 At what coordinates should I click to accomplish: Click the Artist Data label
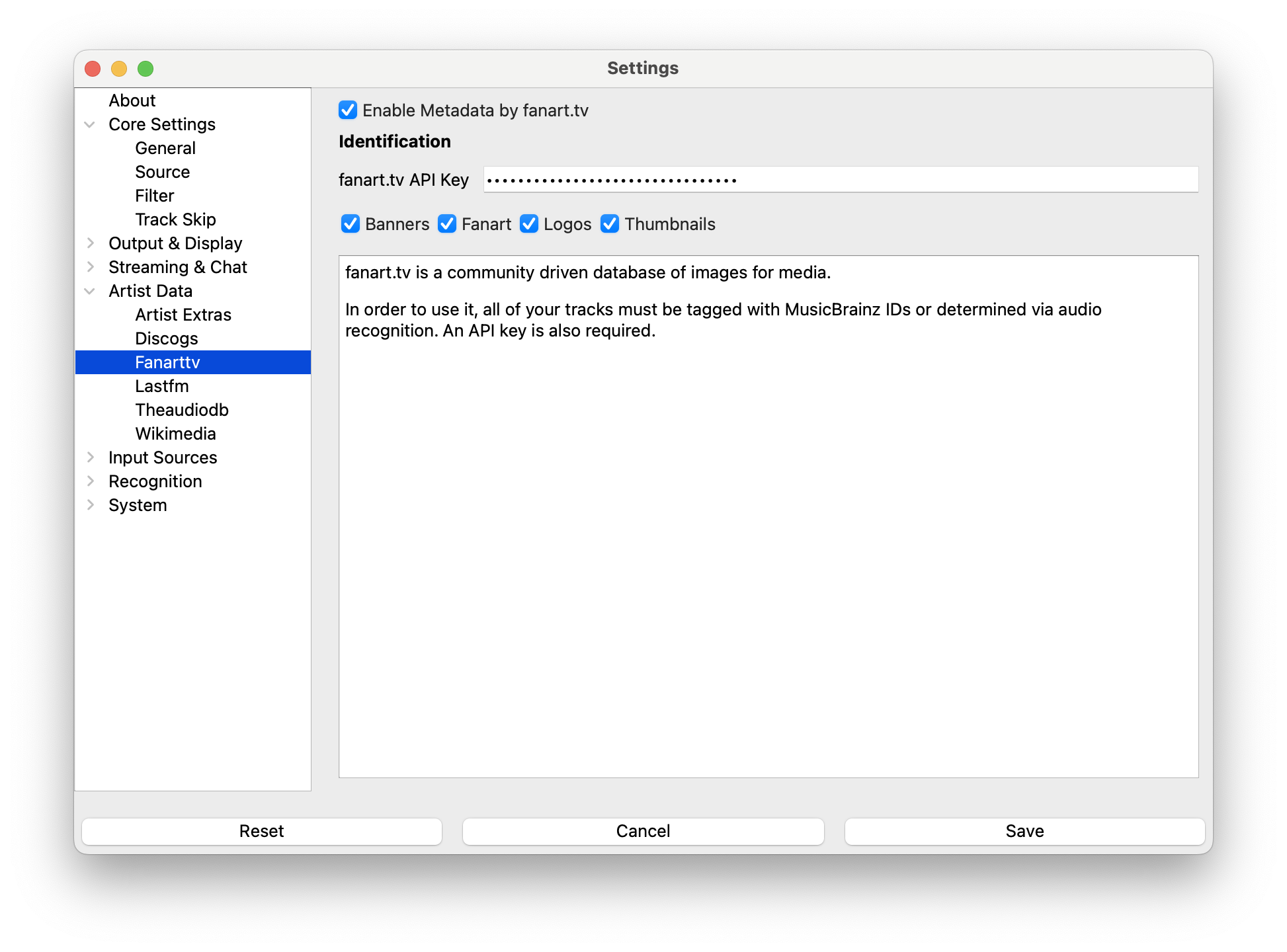pos(151,291)
